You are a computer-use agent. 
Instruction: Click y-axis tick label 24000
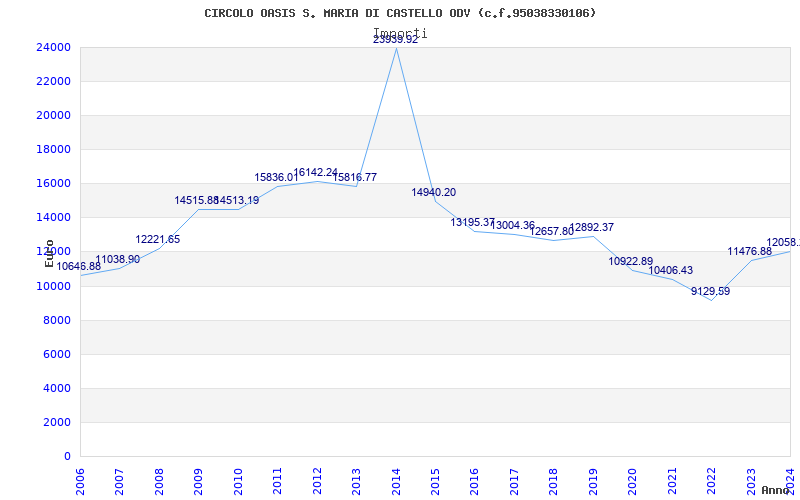click(x=53, y=47)
